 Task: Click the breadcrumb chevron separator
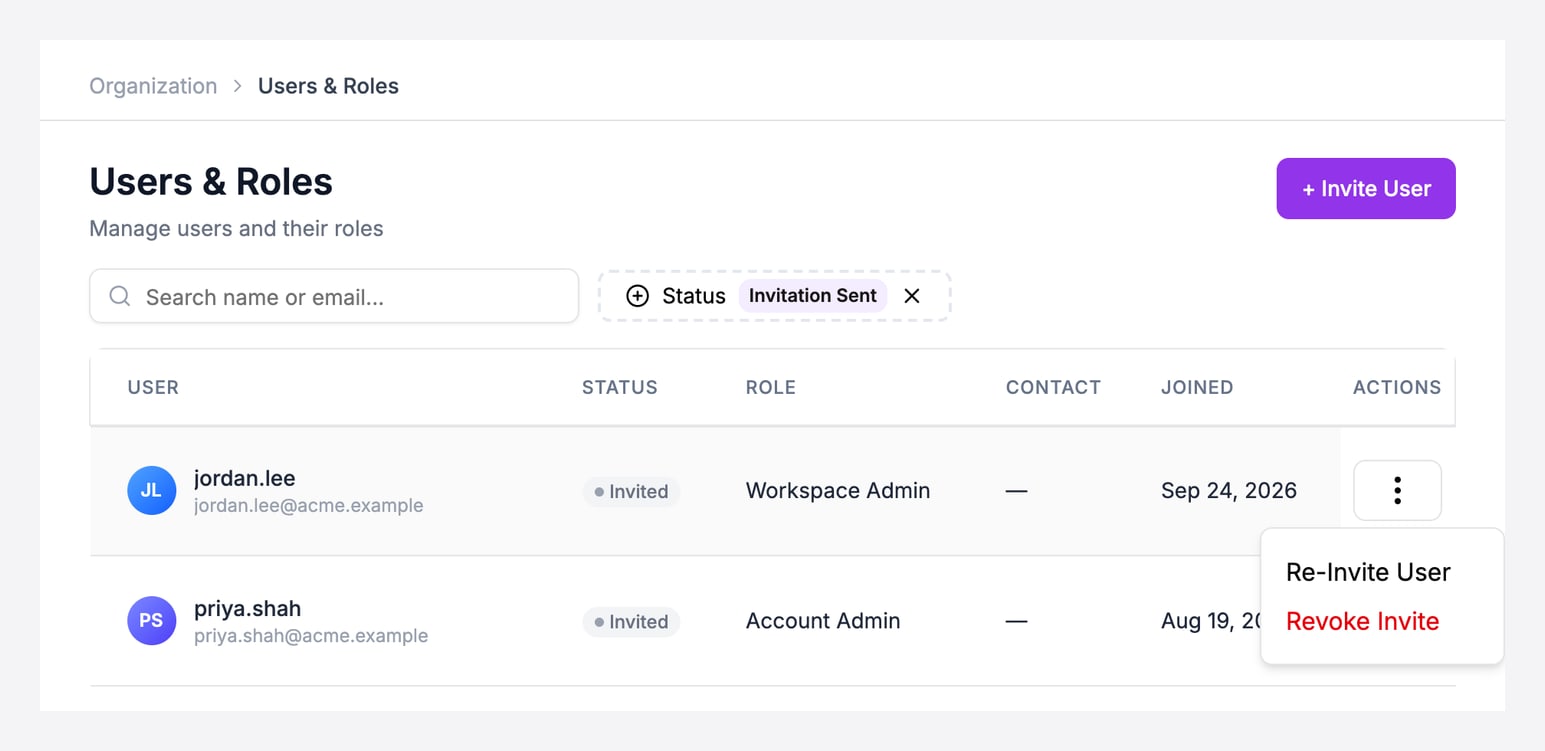click(237, 86)
